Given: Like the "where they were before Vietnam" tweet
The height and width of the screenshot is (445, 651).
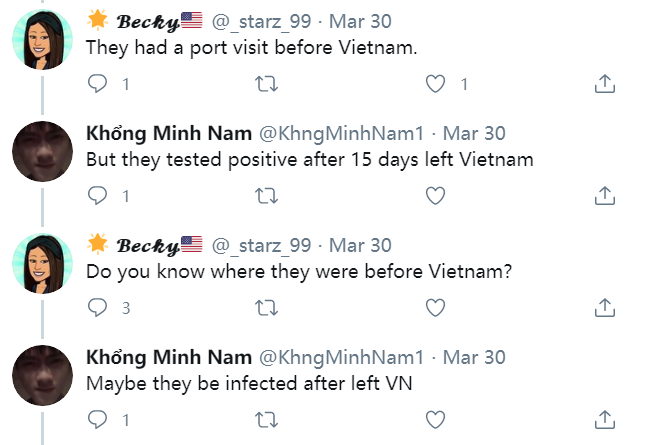Looking at the screenshot, I should [435, 308].
